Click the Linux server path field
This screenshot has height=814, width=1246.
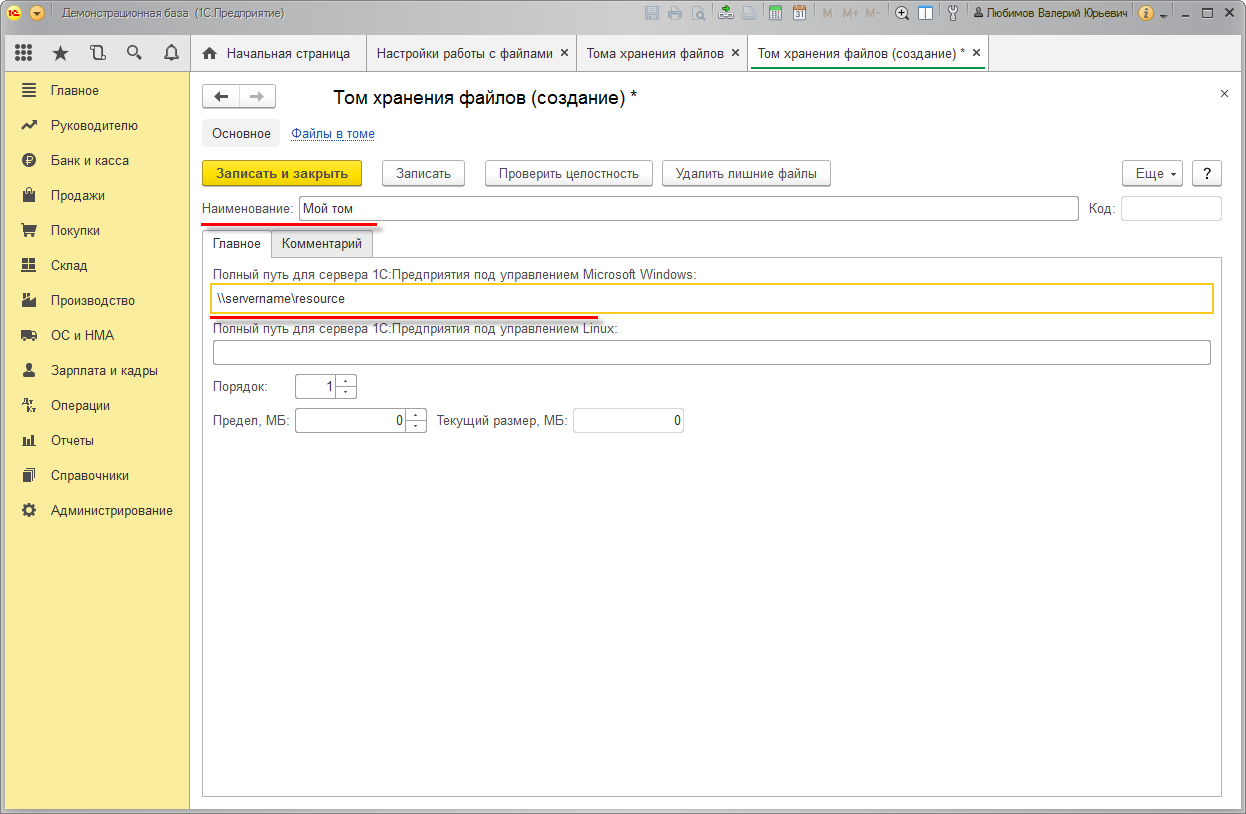click(712, 353)
